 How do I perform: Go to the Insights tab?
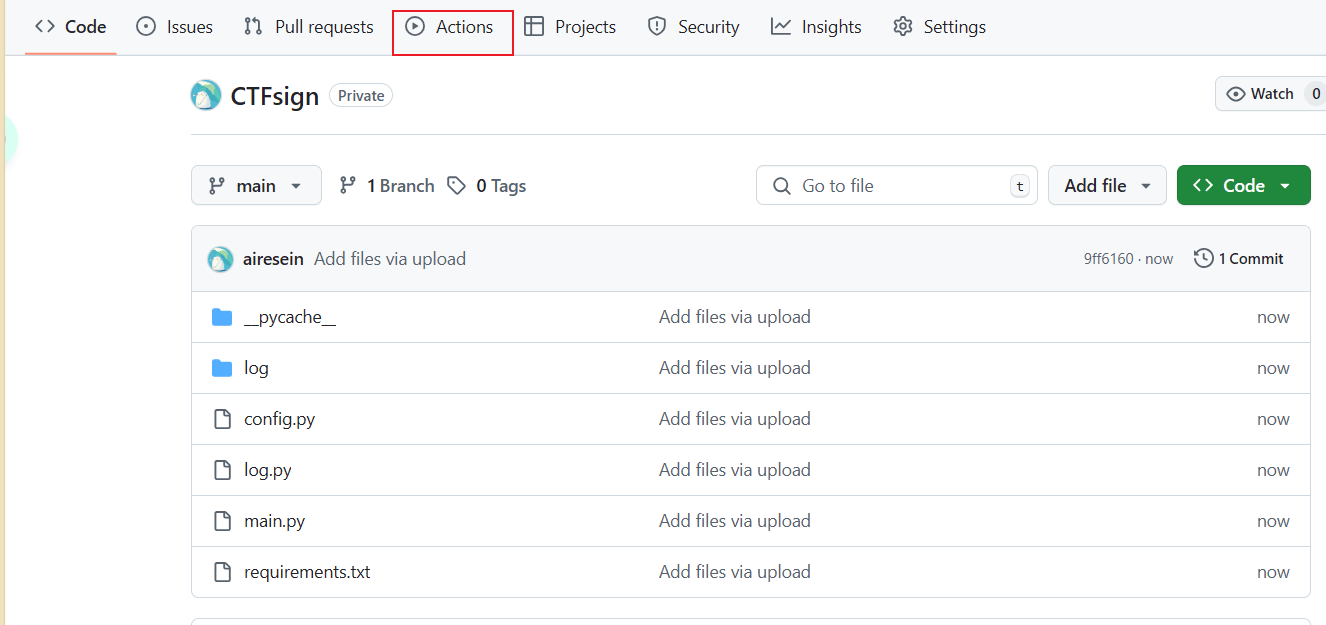[816, 27]
